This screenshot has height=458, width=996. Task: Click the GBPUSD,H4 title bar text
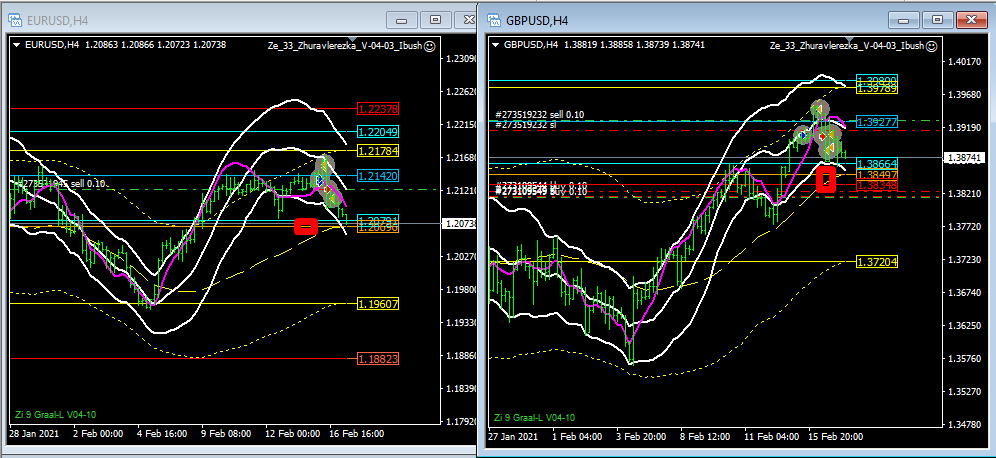coord(537,21)
